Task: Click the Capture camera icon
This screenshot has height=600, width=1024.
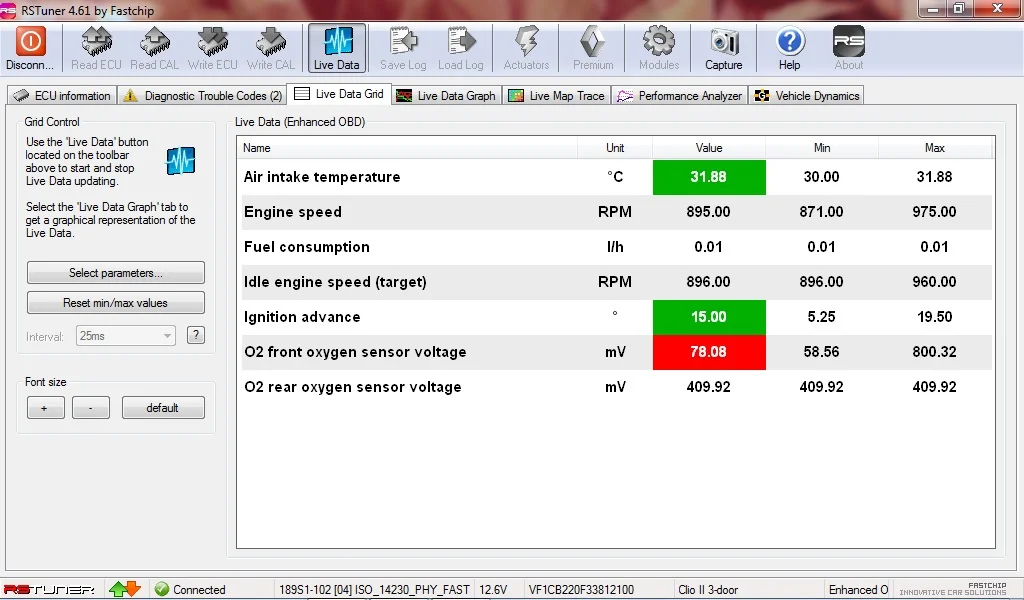Action: click(724, 42)
